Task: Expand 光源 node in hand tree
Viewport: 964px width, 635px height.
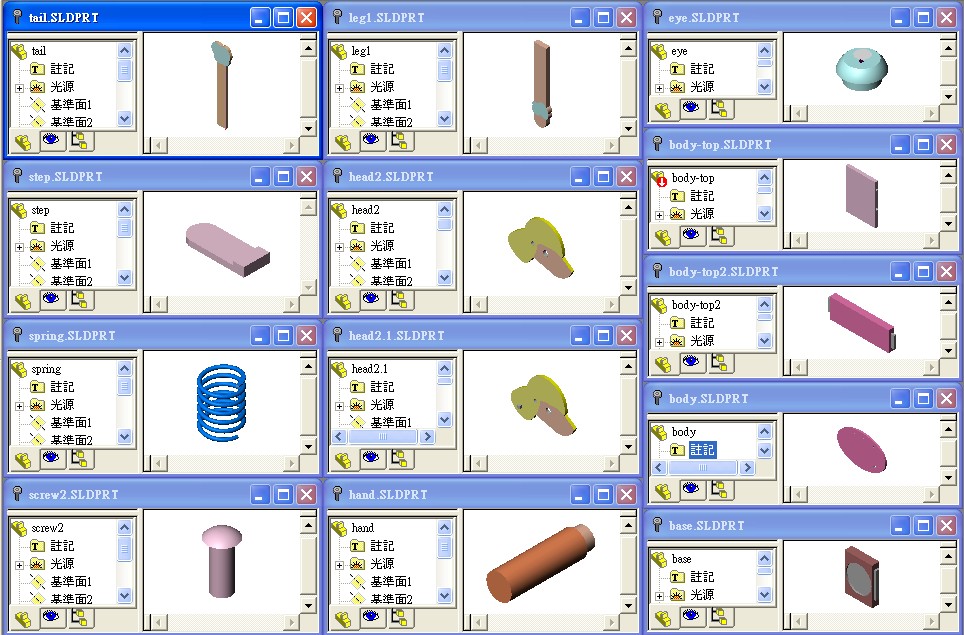Action: [x=339, y=565]
